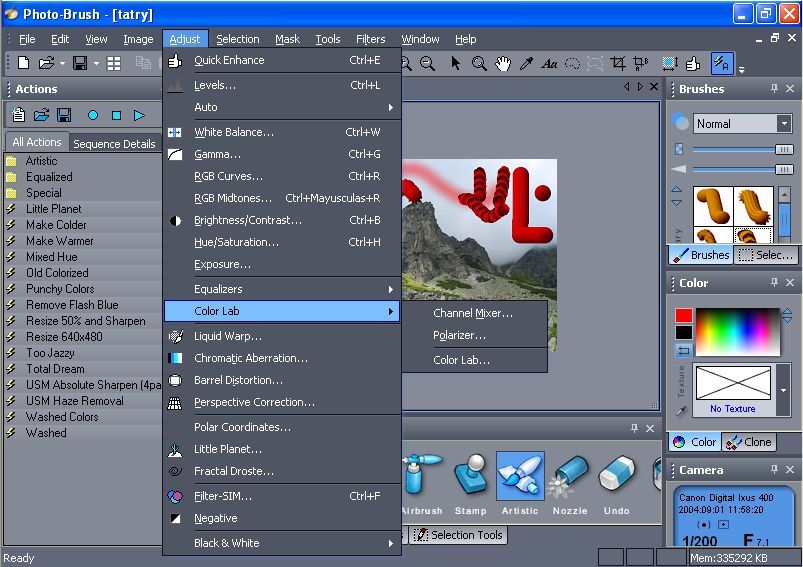The height and width of the screenshot is (567, 803).
Task: Click New Action script icon in Actions
Action: click(18, 115)
